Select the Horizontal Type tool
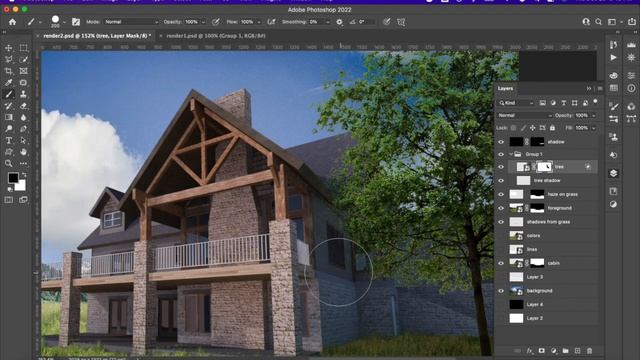The image size is (640, 360). click(9, 140)
